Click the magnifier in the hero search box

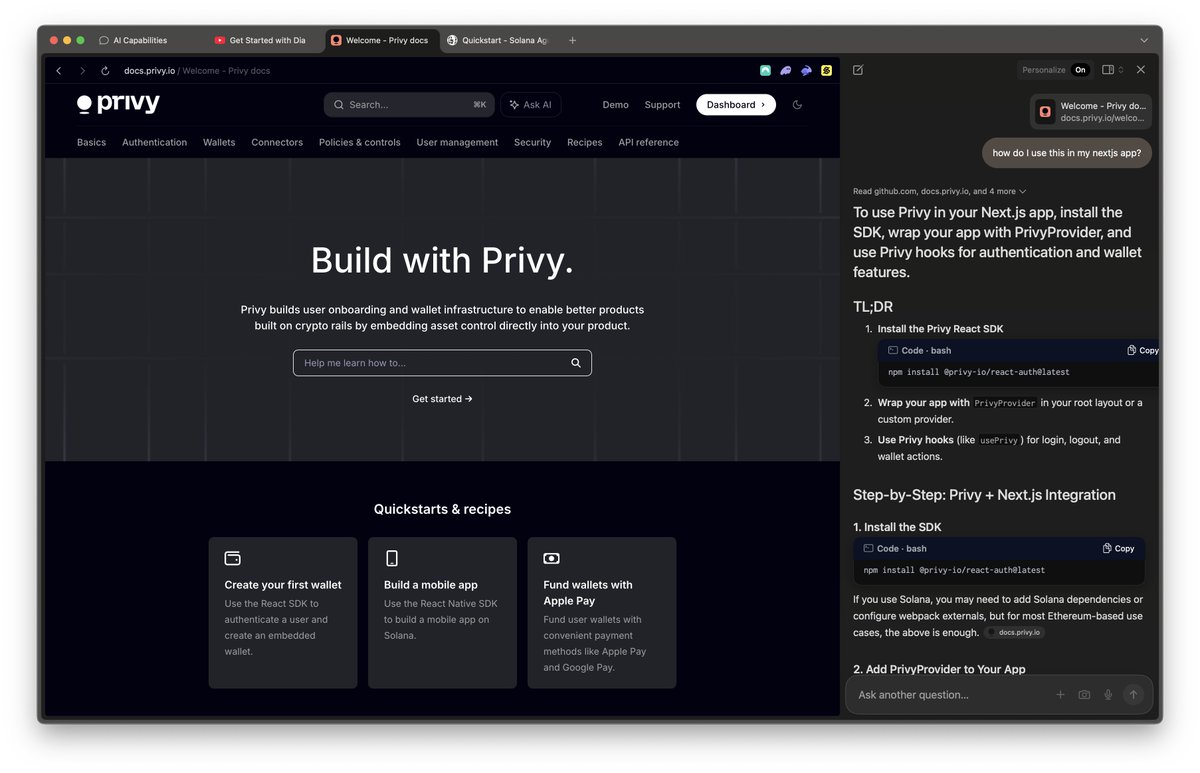click(x=576, y=363)
